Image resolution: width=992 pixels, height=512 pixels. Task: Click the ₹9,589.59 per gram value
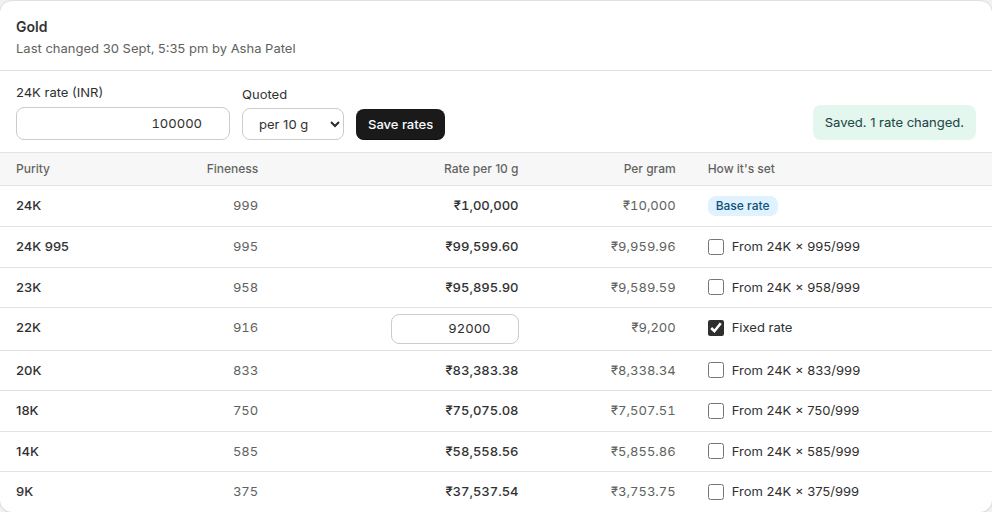pyautogui.click(x=643, y=287)
